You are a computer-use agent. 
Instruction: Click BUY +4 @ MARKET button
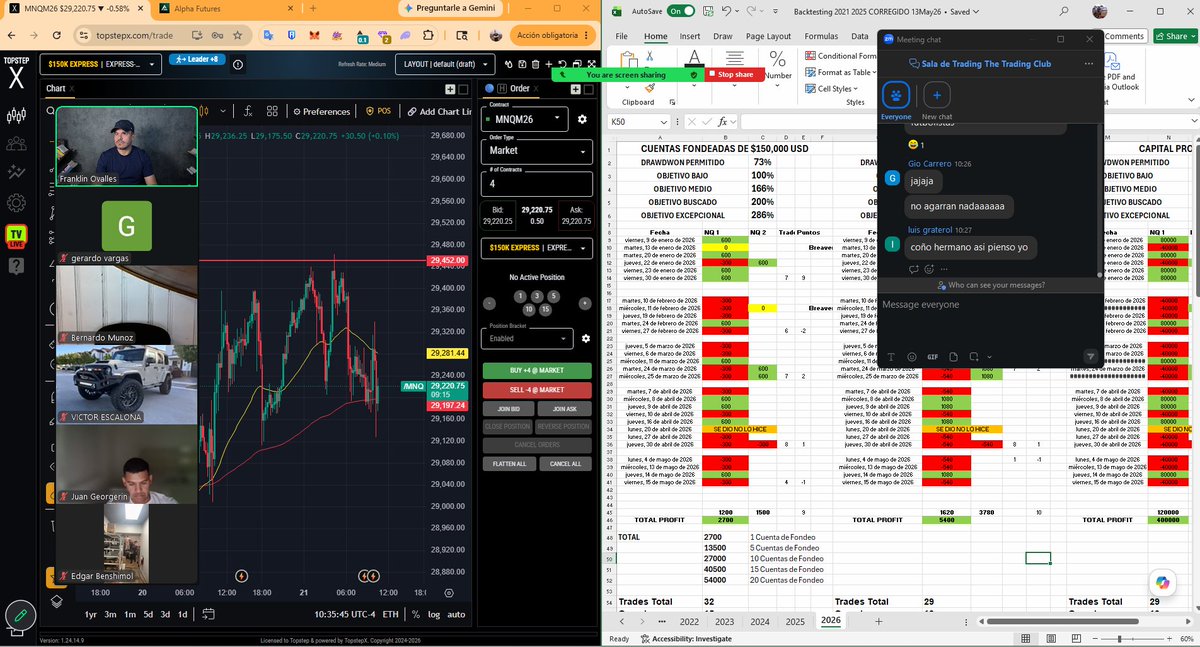coord(537,371)
